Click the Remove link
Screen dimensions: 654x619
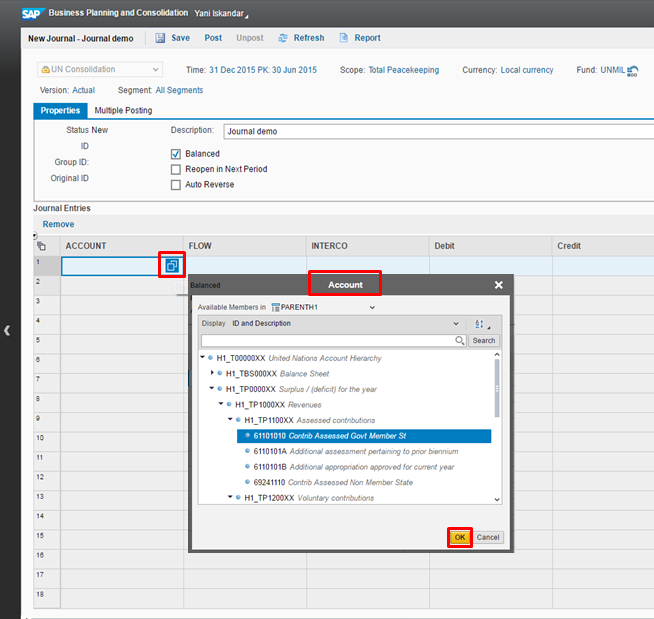(58, 224)
